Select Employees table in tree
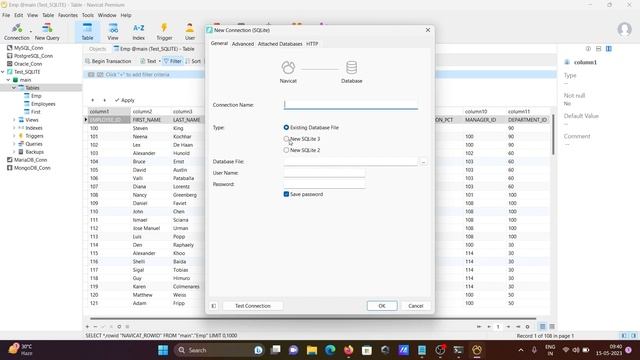Viewport: 640px width, 360px height. (x=43, y=104)
